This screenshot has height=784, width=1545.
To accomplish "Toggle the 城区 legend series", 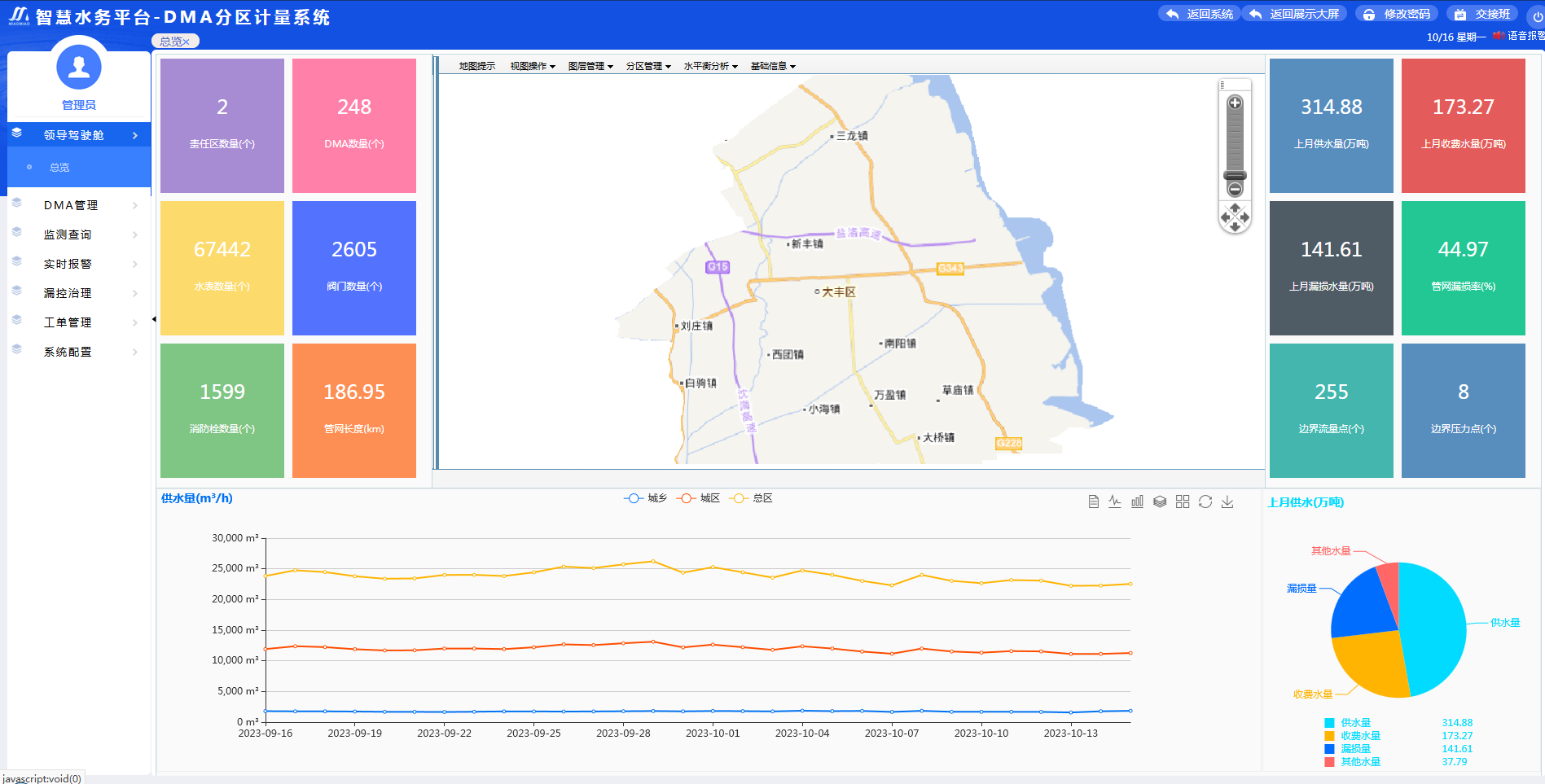I will coord(698,498).
